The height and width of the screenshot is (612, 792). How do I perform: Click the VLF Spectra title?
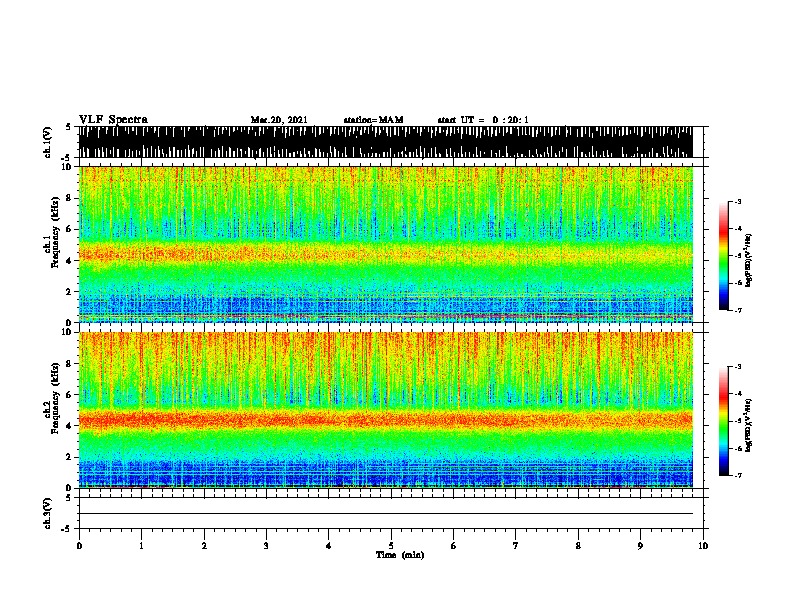pyautogui.click(x=113, y=120)
